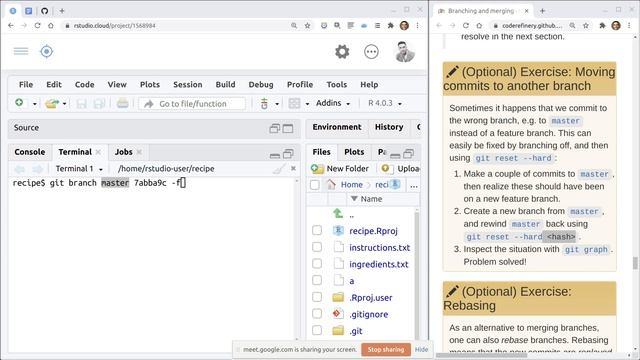Click the ellipsis path browse button in Files
The image size is (640, 360).
tap(414, 185)
